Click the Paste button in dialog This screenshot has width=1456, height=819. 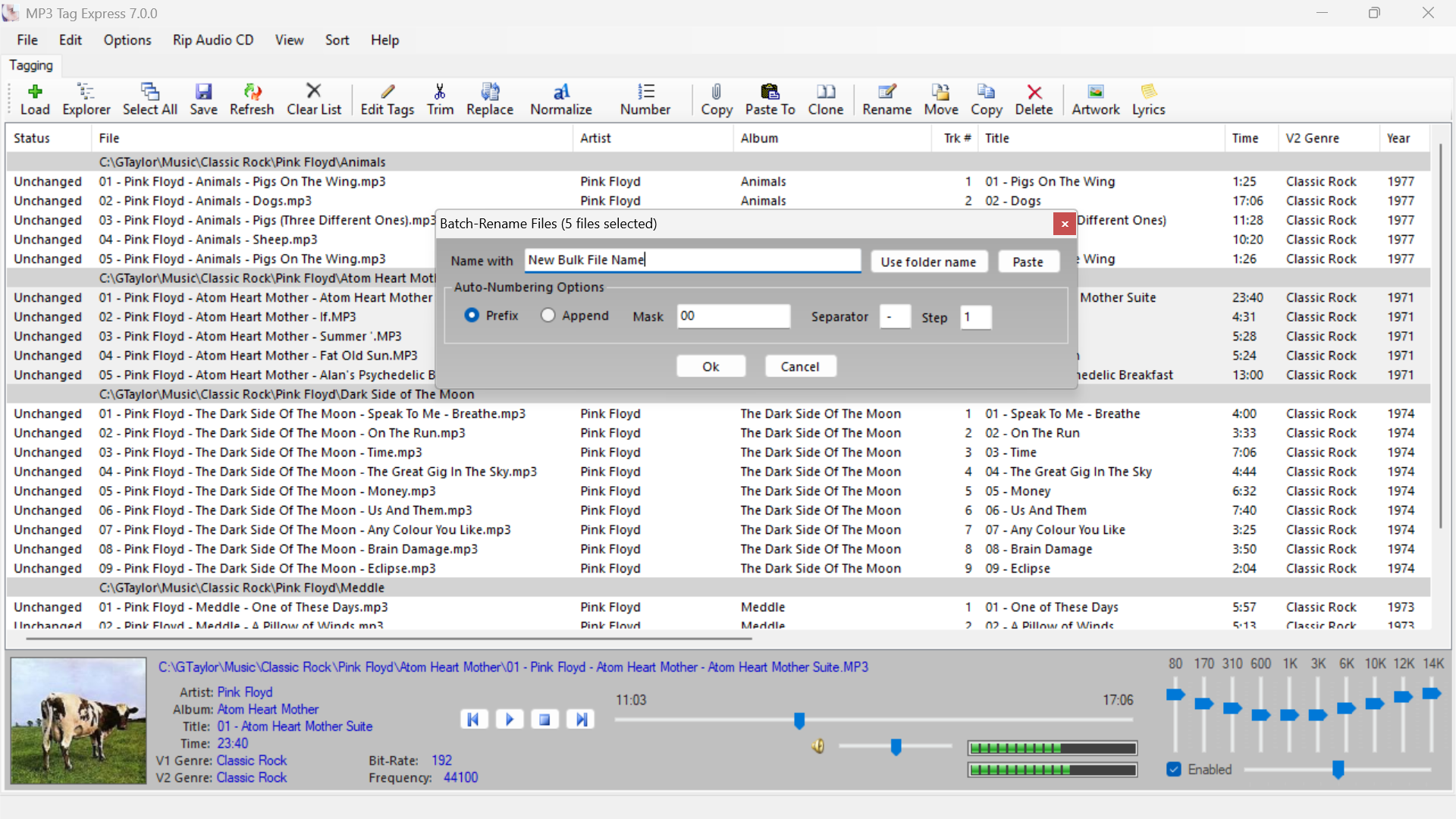1028,262
